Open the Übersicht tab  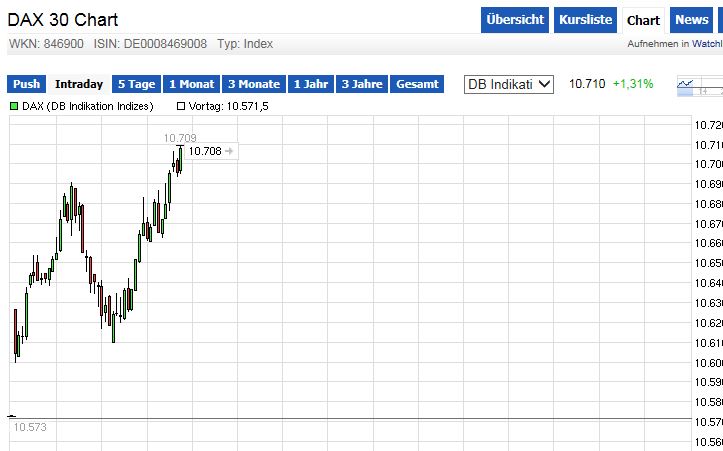(515, 20)
